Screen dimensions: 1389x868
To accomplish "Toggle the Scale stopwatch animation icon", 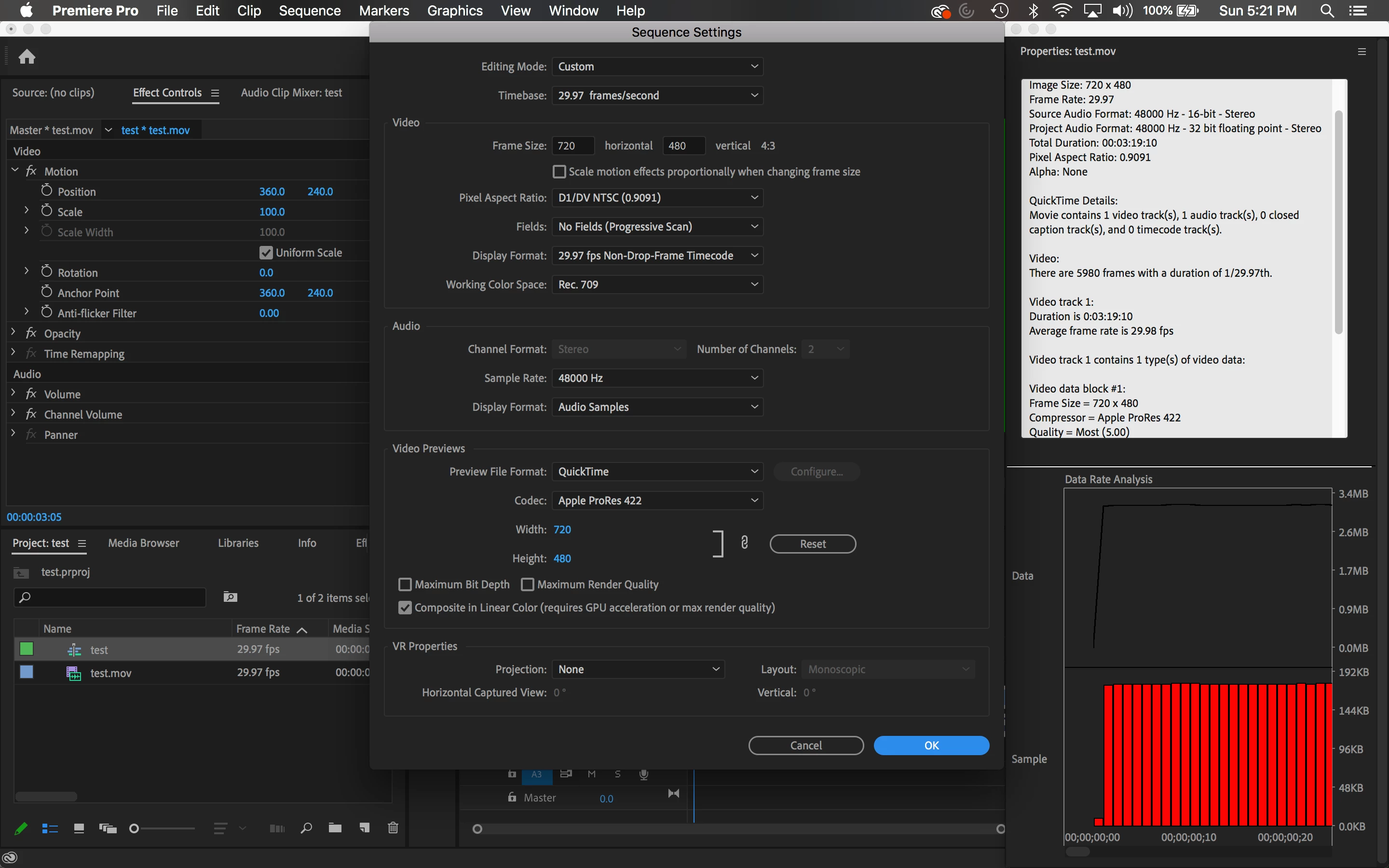I will click(x=47, y=211).
